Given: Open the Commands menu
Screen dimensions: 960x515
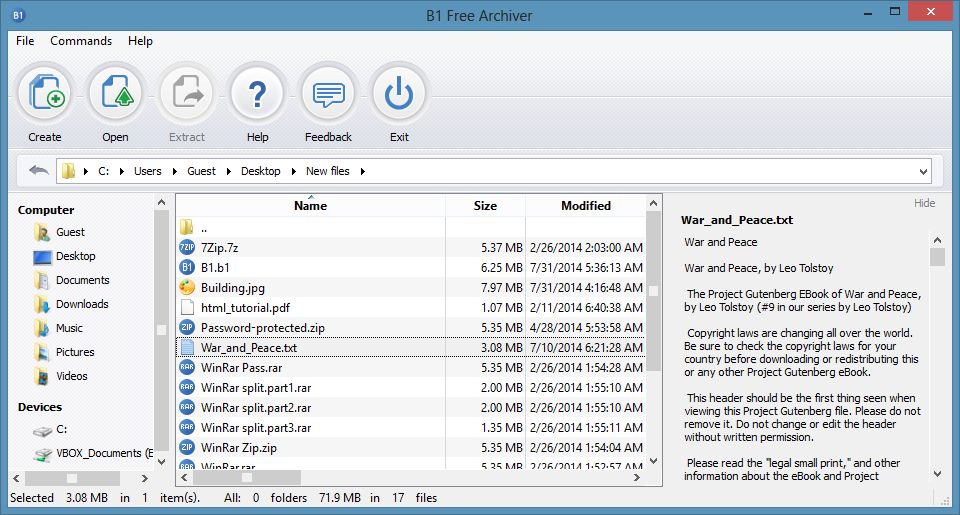Looking at the screenshot, I should (81, 41).
